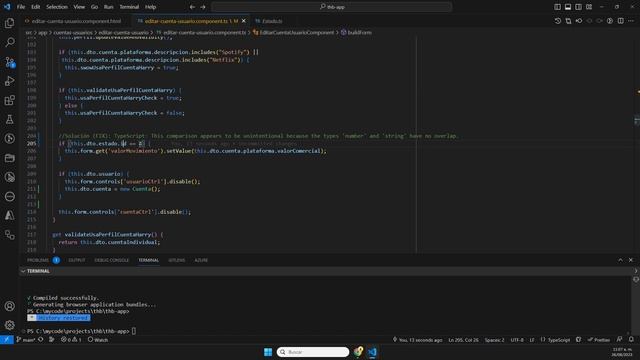Click the 'You, 13 seconds ago' blame item

click(x=418, y=340)
